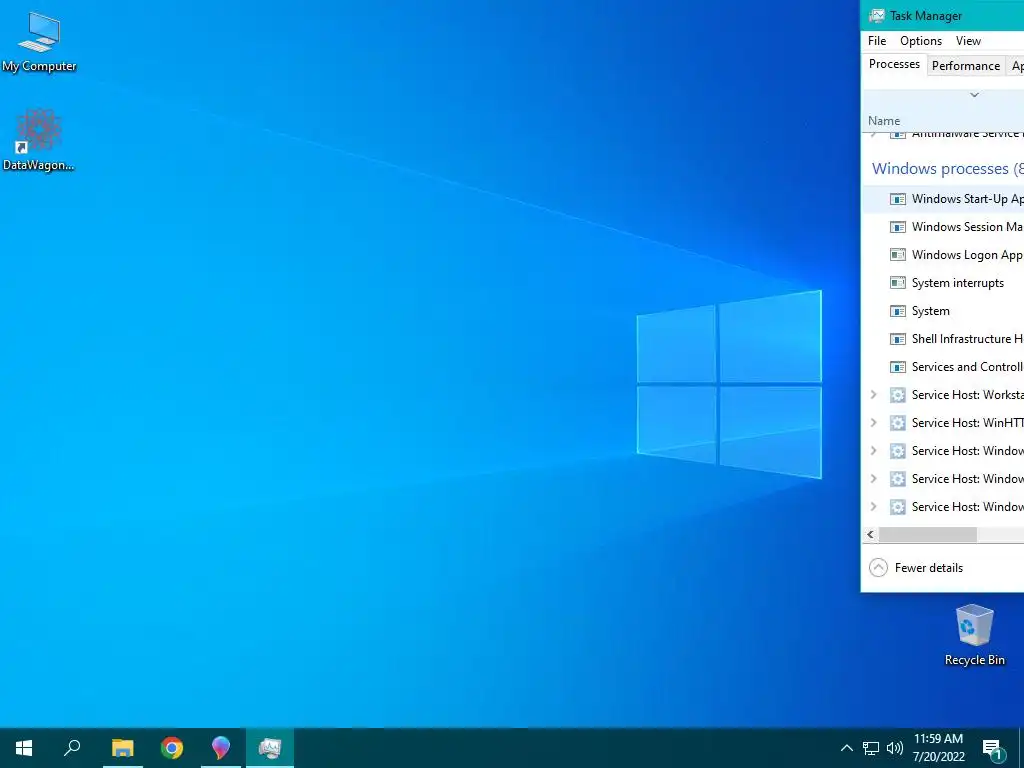Select the DataWagon desktop shortcut
This screenshot has height=768, width=1024.
pos(39,140)
